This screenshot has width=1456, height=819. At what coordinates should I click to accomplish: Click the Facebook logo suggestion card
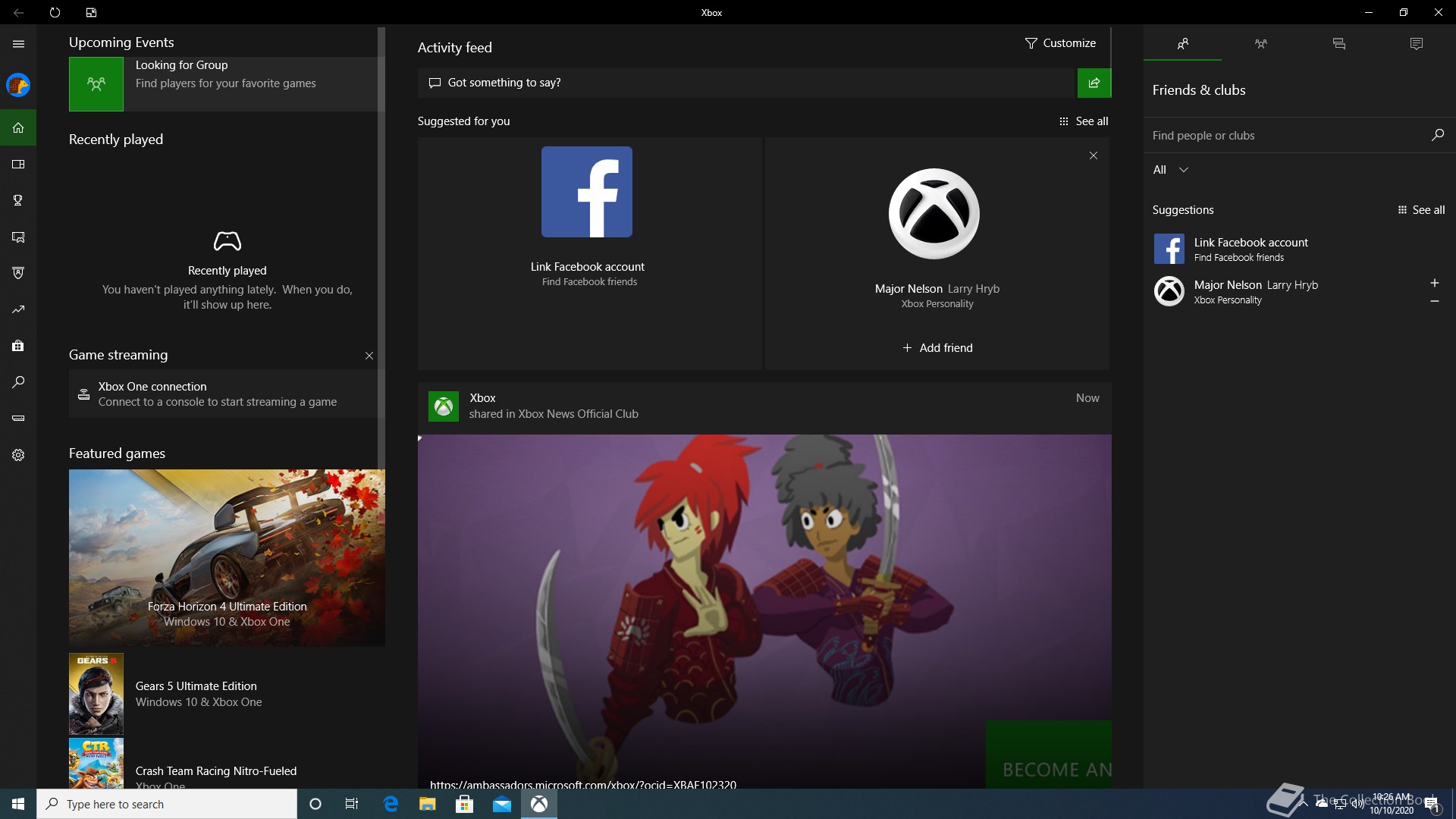pos(587,192)
